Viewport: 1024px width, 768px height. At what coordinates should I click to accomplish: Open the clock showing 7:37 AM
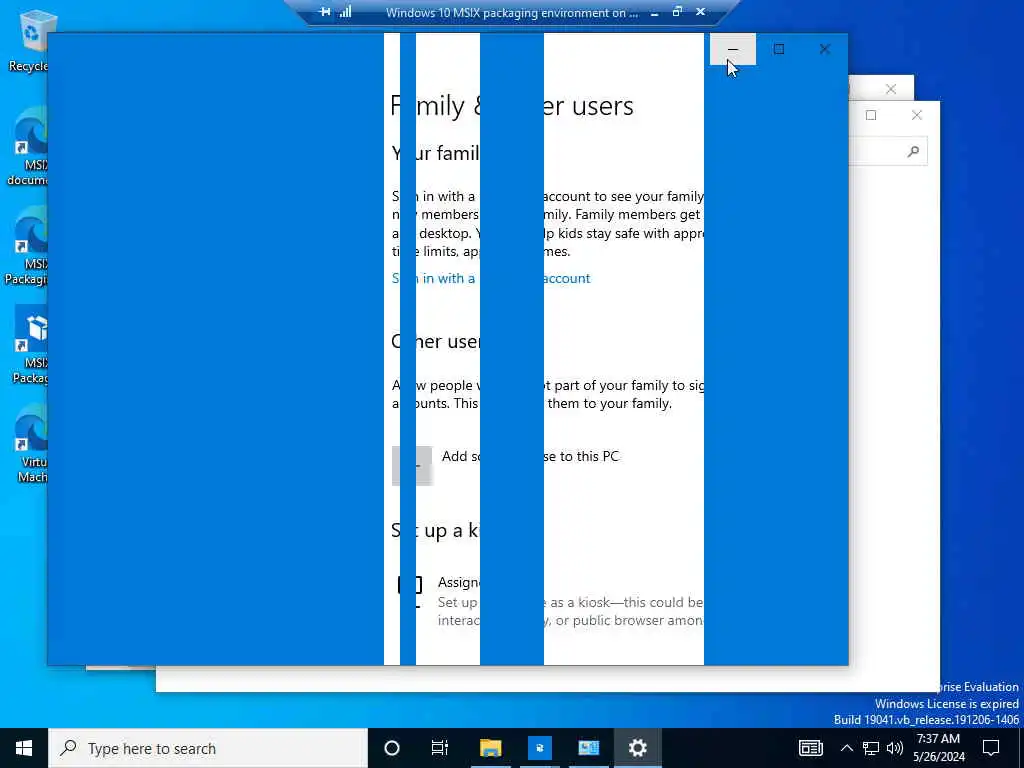tap(939, 748)
